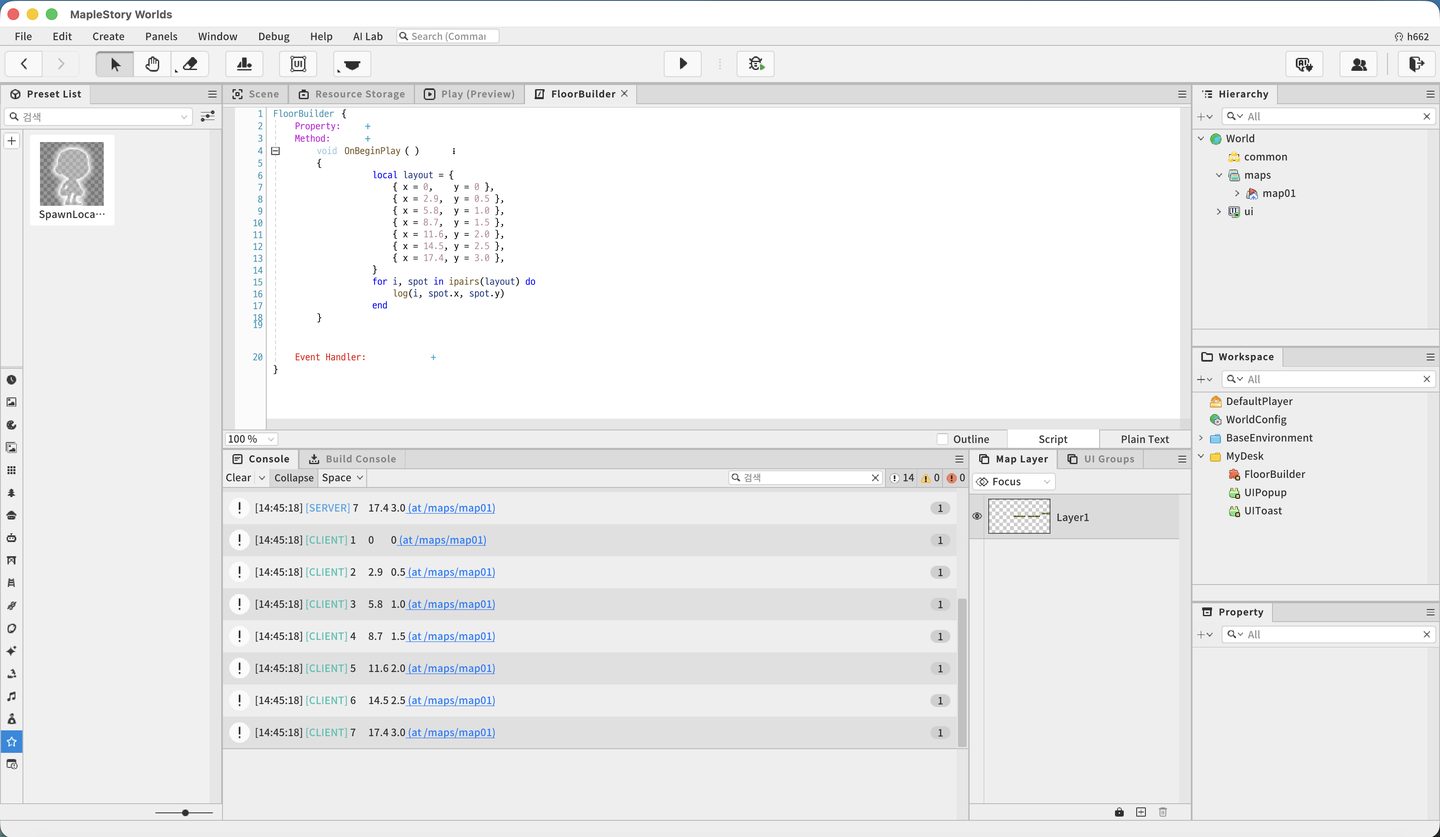
Task: Click the Preset List thumbnail size slider
Action: [x=186, y=813]
